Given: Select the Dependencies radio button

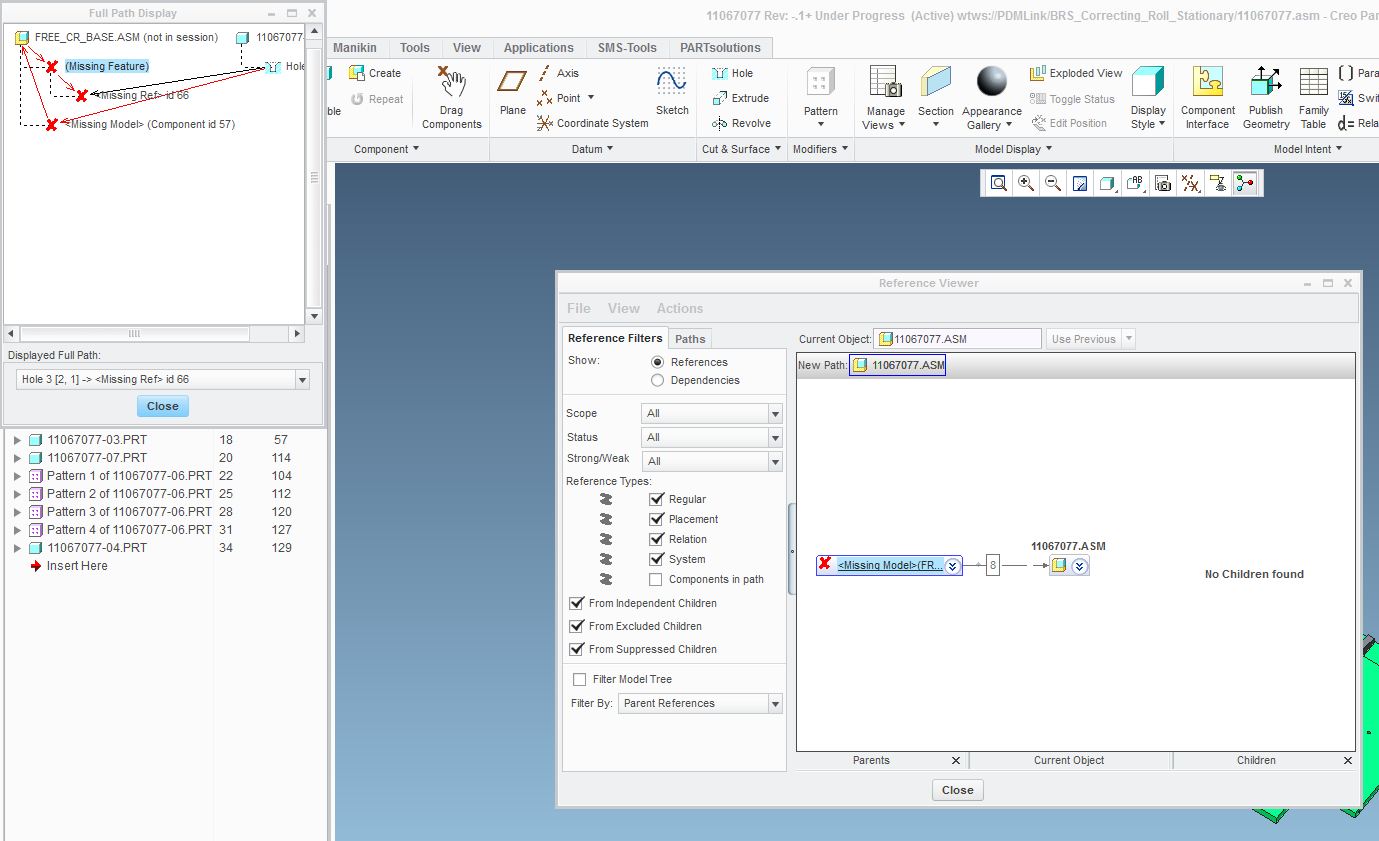Looking at the screenshot, I should (x=657, y=380).
